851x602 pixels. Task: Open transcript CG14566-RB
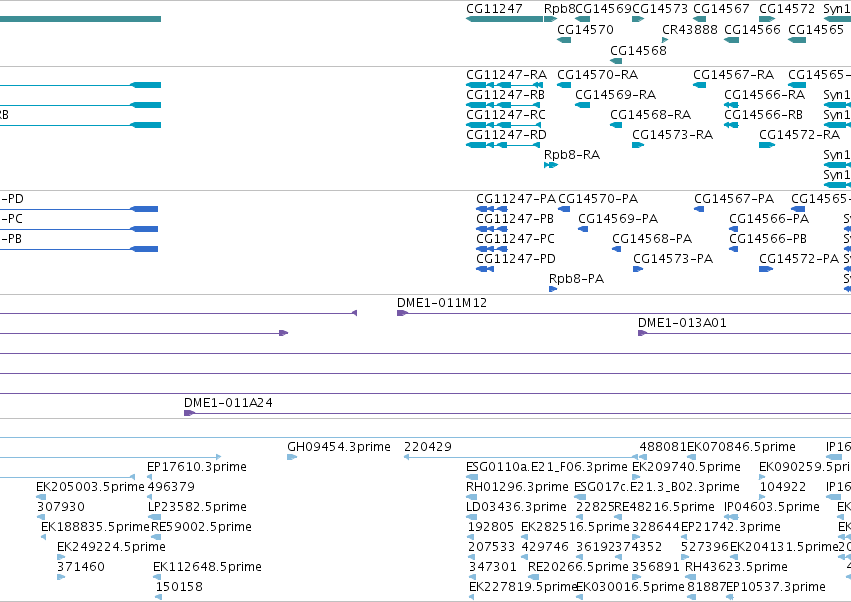(764, 115)
